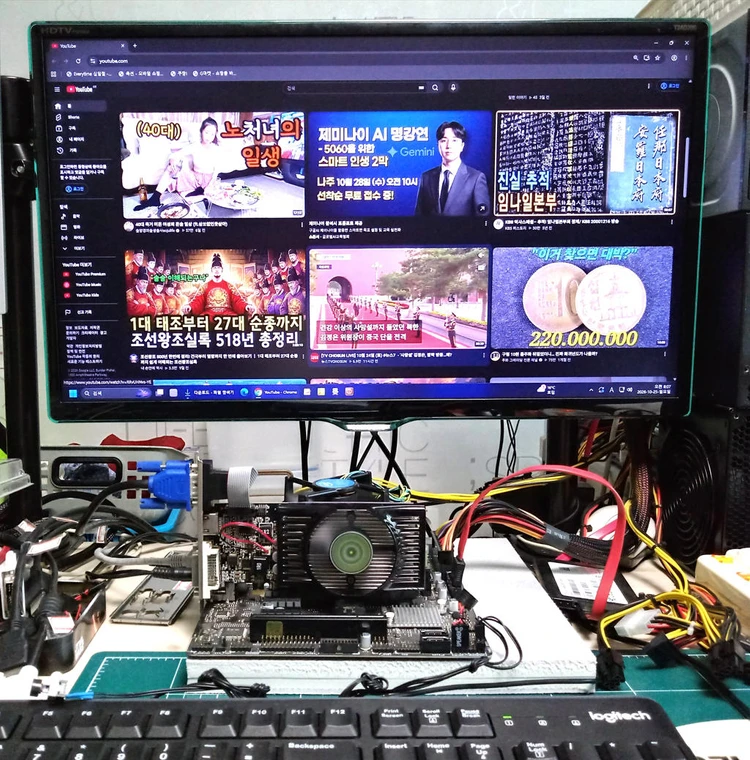Select Home in the YouTube sidebar
The width and height of the screenshot is (750, 760).
79,106
